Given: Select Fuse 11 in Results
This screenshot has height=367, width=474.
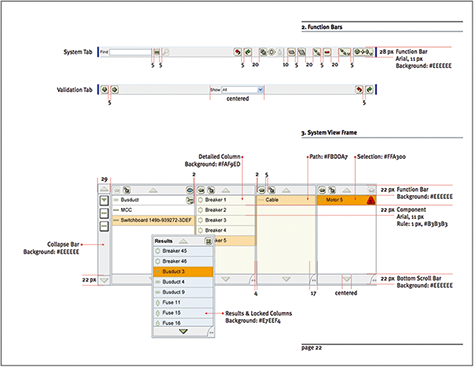Looking at the screenshot, I should coord(183,303).
